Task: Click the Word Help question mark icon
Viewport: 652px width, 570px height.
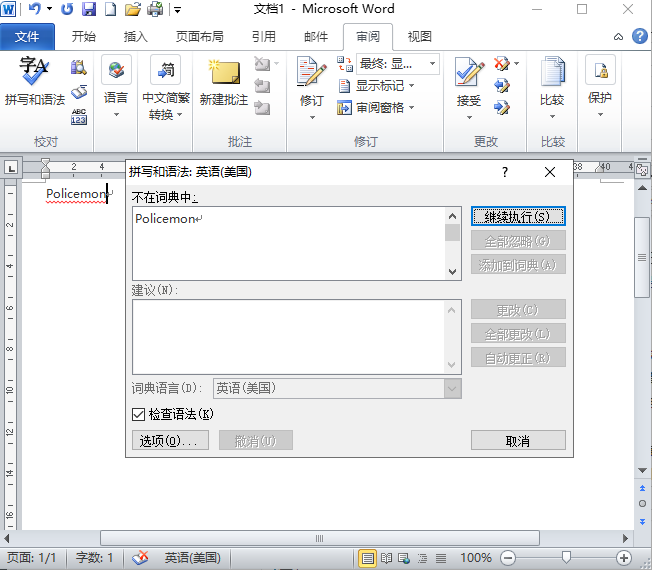Action: coord(640,37)
